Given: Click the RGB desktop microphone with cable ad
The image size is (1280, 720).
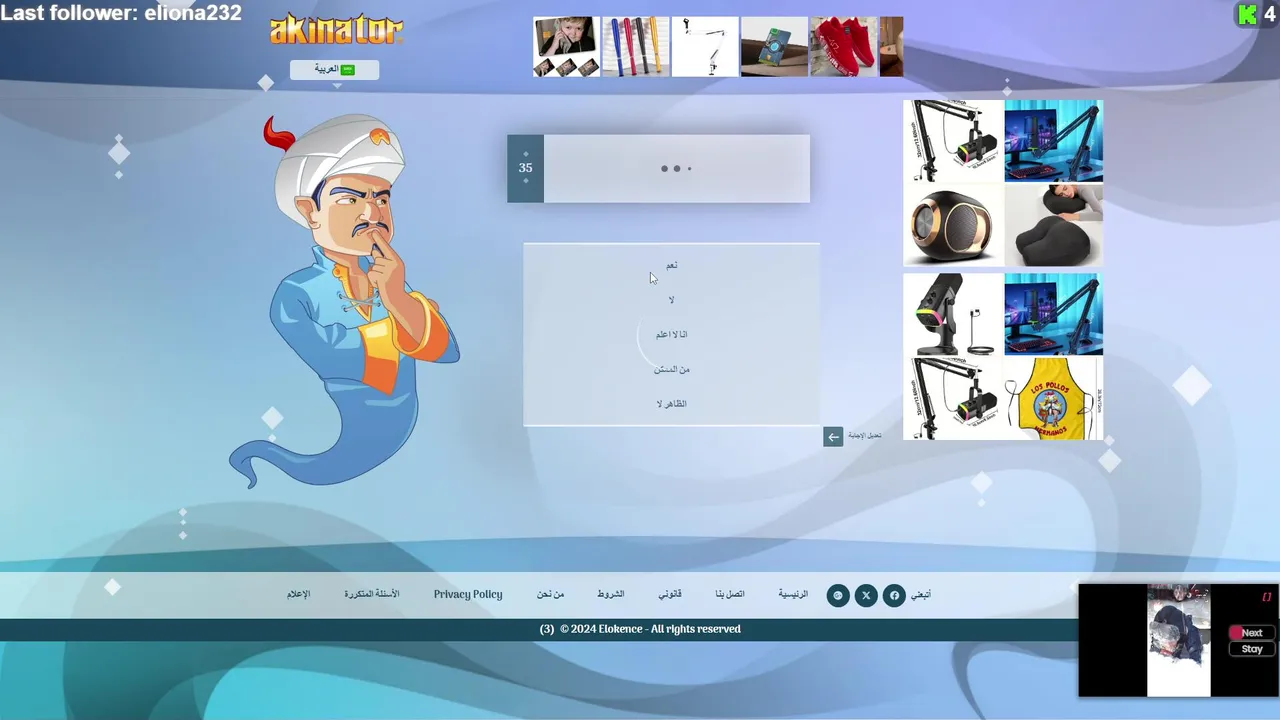Looking at the screenshot, I should coord(953,314).
